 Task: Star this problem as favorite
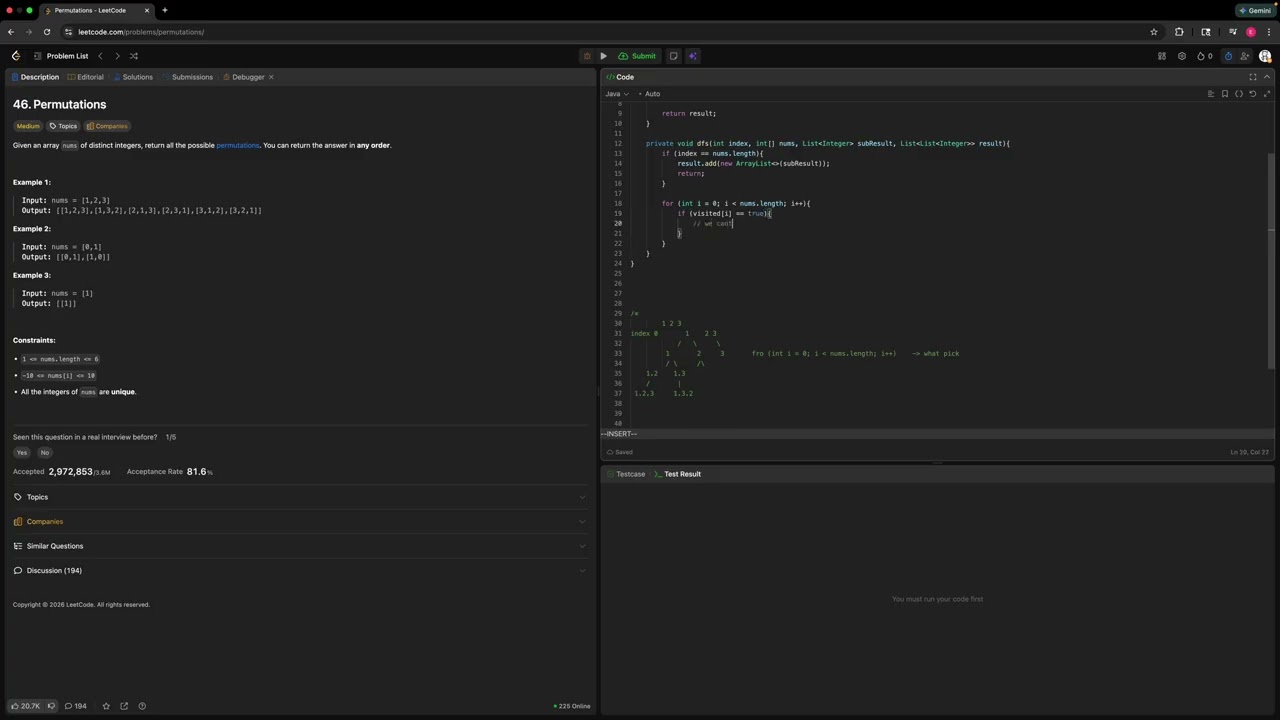(106, 706)
